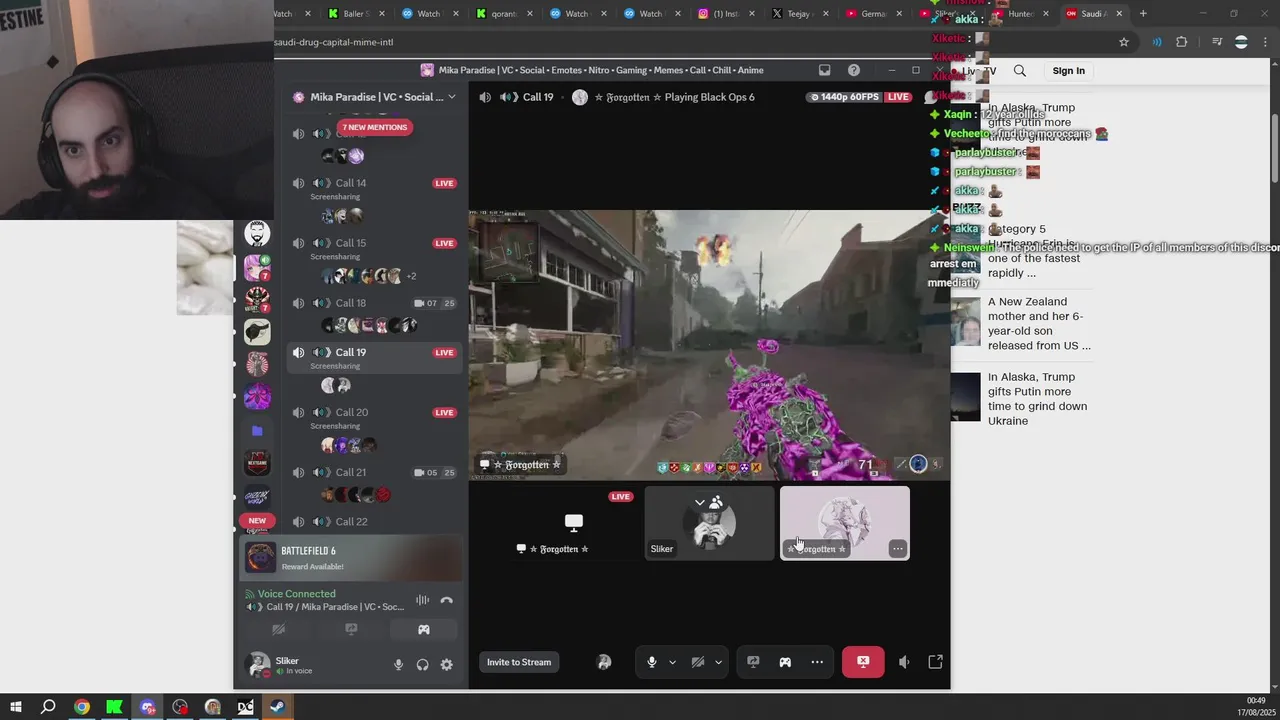Open microphone options dropdown arrow
This screenshot has width=1280, height=720.
click(672, 662)
